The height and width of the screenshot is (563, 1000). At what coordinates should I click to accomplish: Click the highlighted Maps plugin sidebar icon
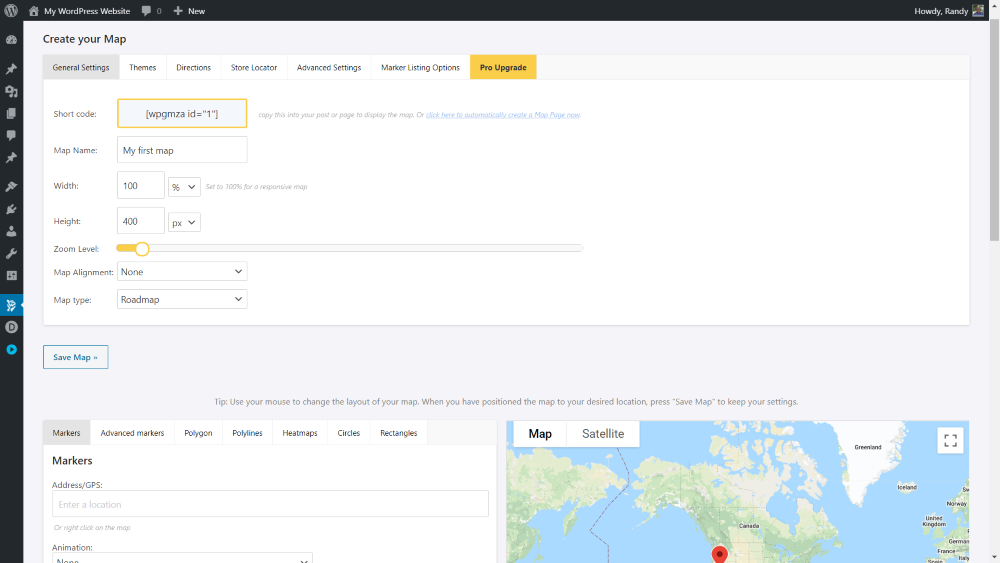[11, 305]
